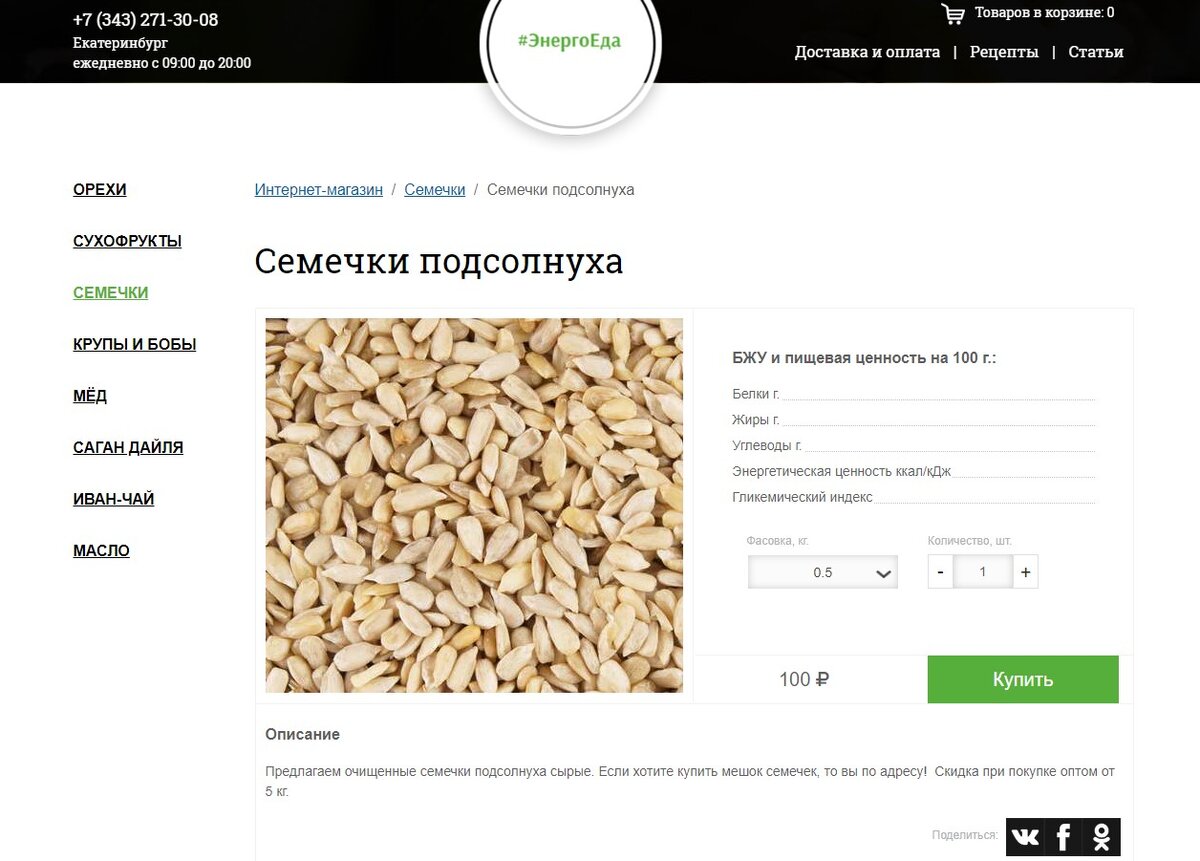Select Крупы и бобы category
Screen dimensions: 1200x861
tap(134, 344)
